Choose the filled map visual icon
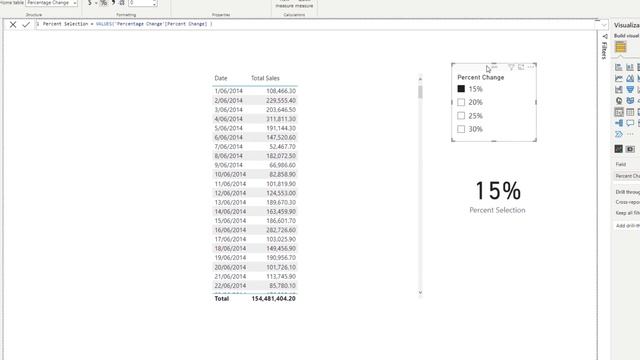Viewport: 640px width, 360px height. 630,100
